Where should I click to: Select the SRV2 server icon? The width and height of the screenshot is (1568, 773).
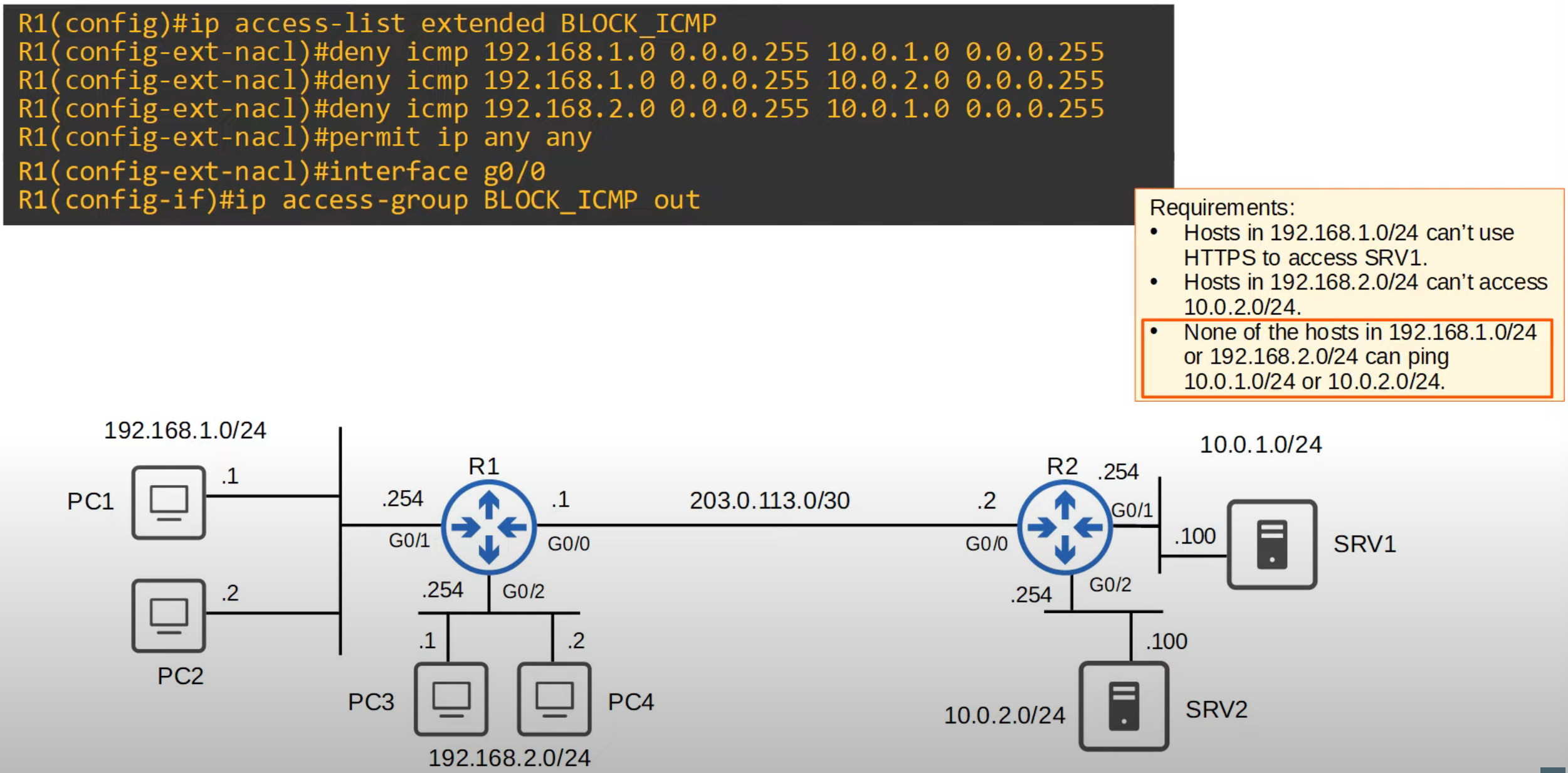pos(1123,706)
